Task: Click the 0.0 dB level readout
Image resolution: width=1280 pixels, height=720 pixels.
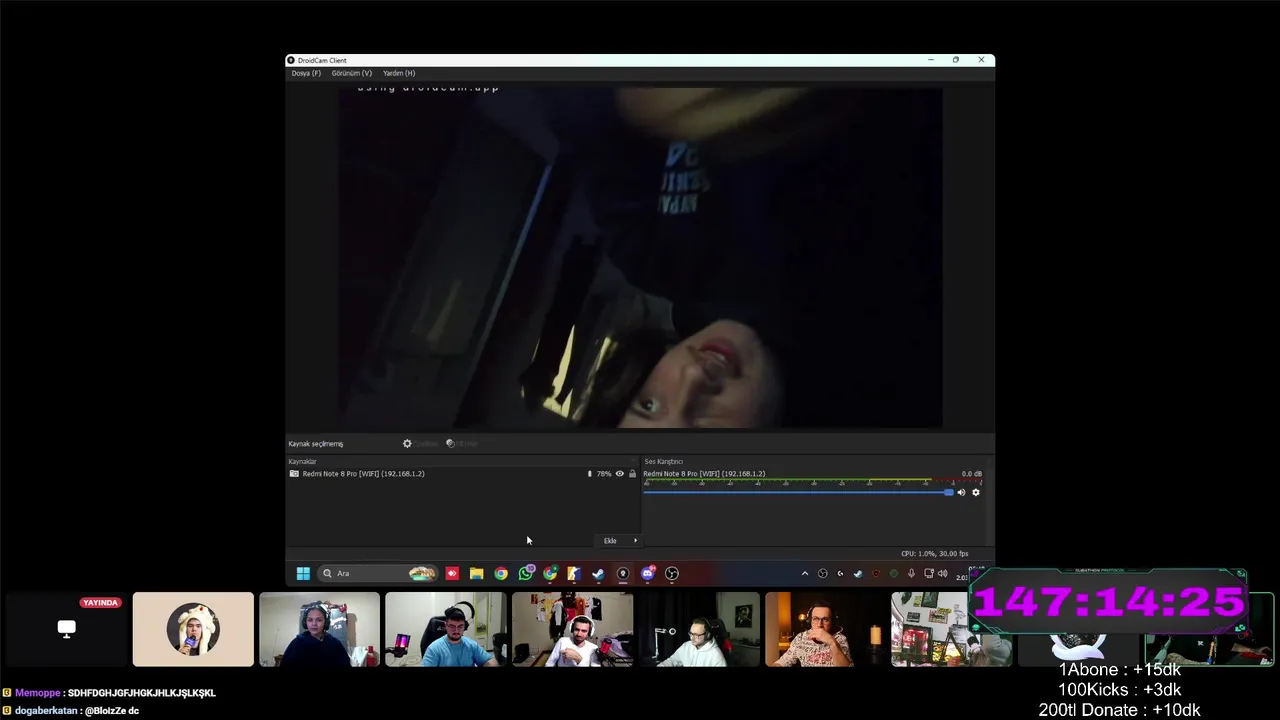Action: click(x=972, y=474)
